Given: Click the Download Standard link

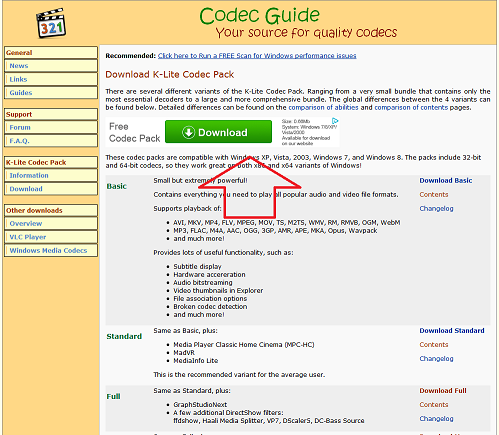Looking at the screenshot, I should (452, 330).
